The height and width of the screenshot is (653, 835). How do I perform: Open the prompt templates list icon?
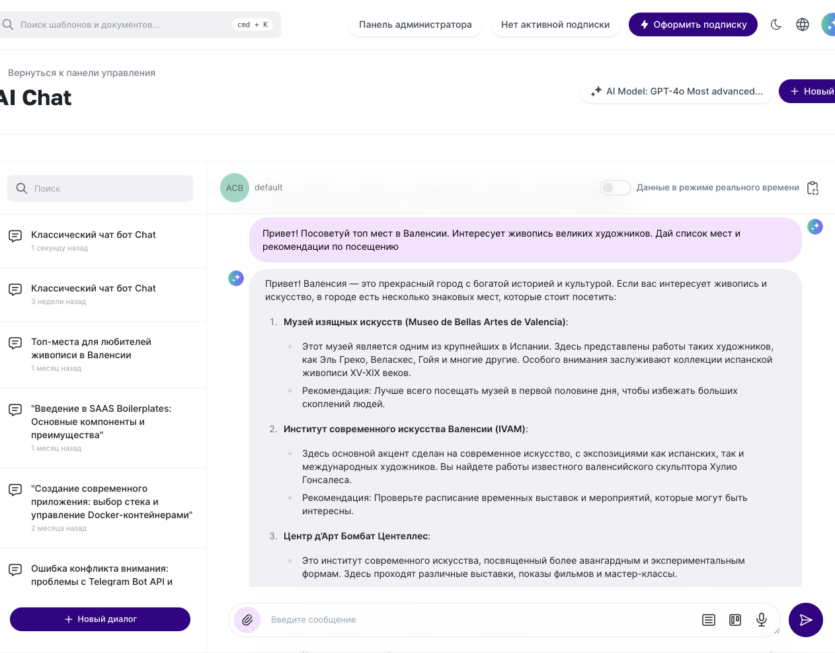(708, 620)
